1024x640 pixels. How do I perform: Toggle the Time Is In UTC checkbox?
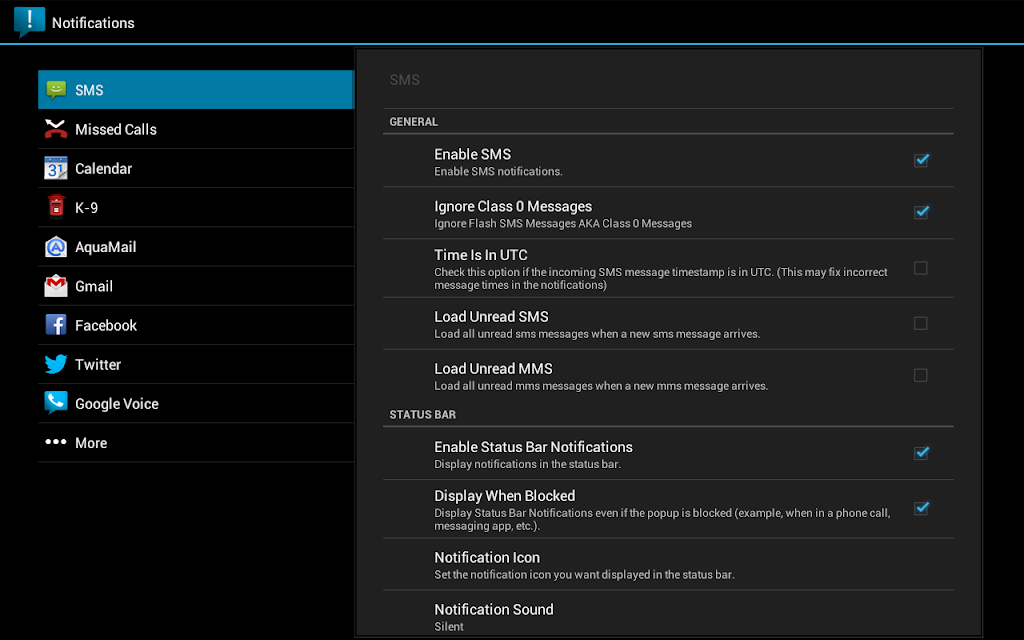[921, 268]
